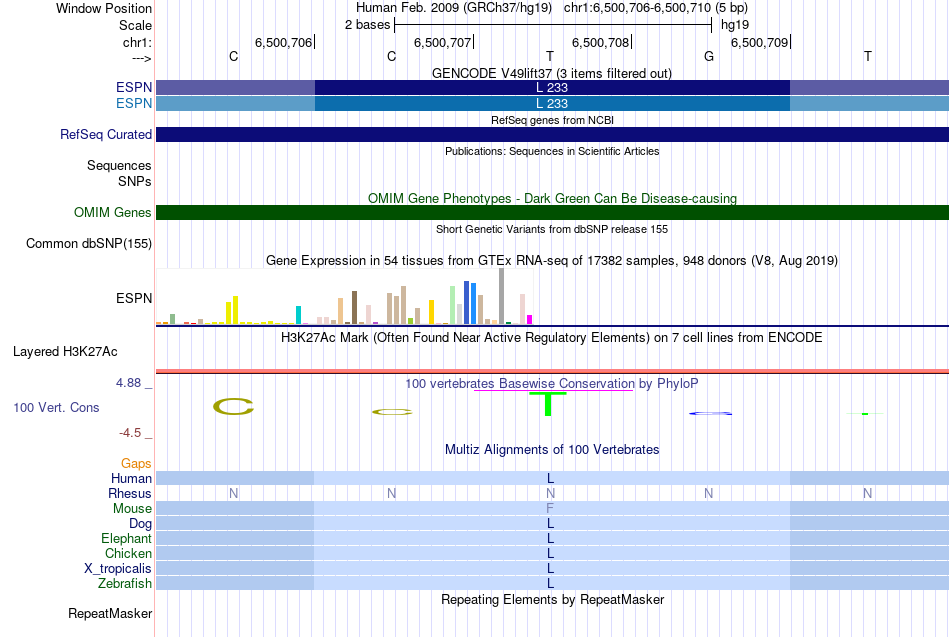950x637 pixels.
Task: Click the 'Human' alignment row label
Action: [131, 479]
